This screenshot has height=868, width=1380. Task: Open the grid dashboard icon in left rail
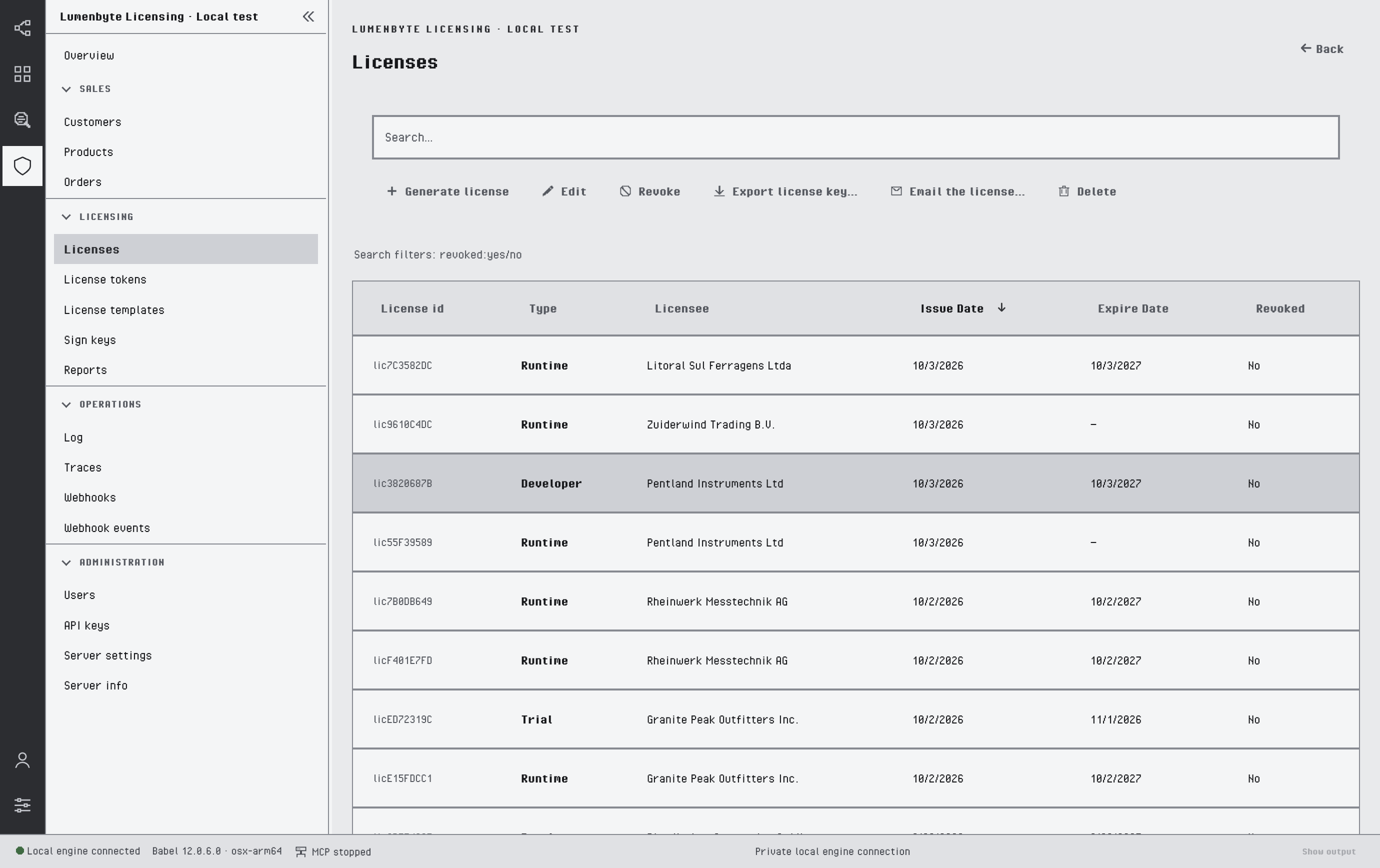point(22,74)
